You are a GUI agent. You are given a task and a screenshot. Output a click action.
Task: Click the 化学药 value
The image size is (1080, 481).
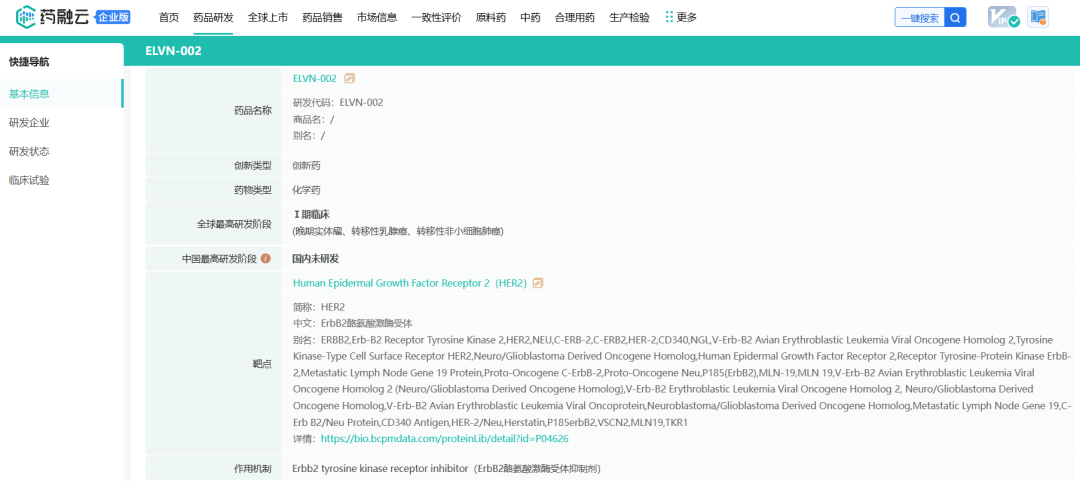coord(306,190)
